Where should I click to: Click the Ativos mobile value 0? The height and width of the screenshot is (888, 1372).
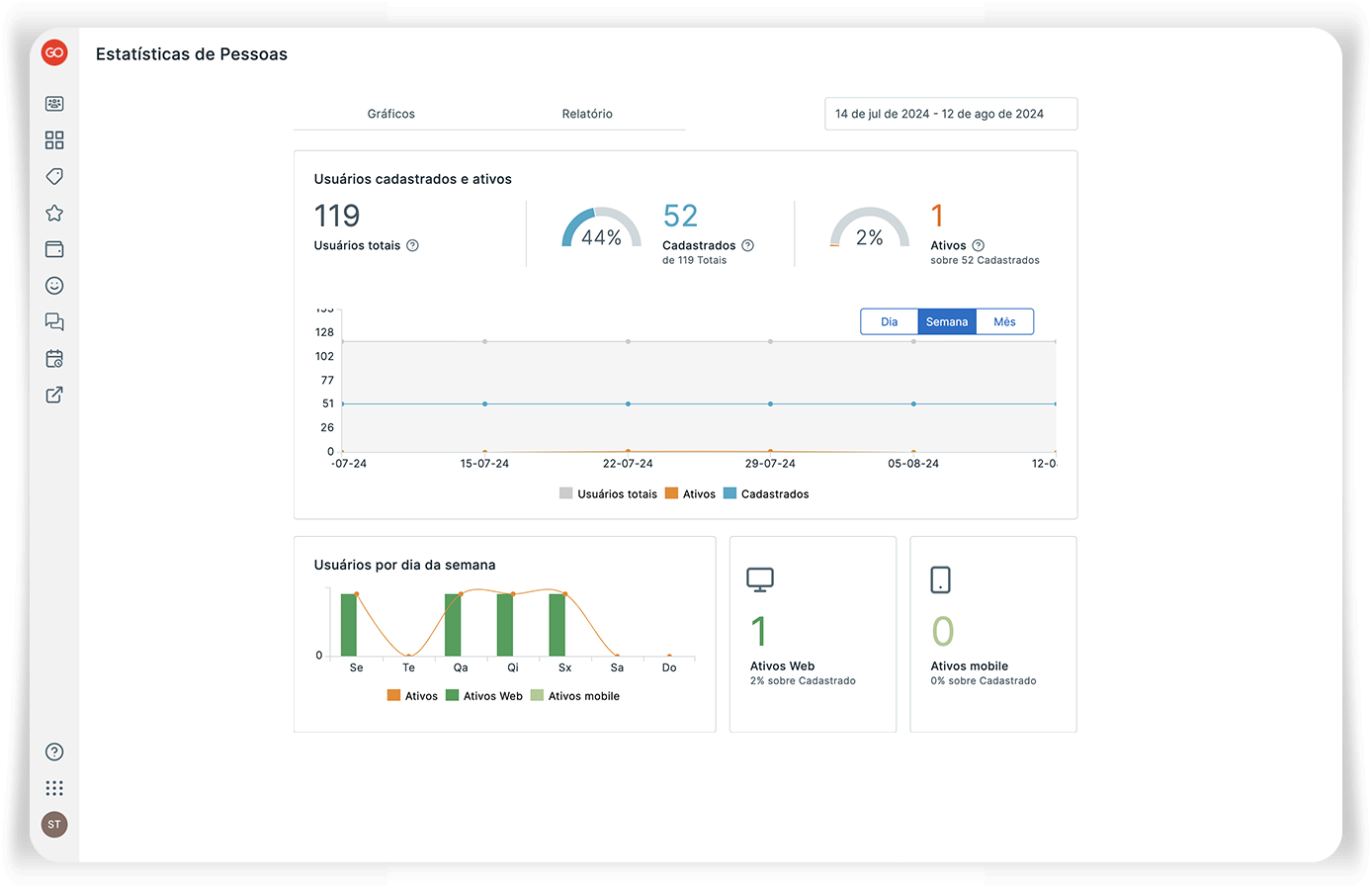click(943, 631)
